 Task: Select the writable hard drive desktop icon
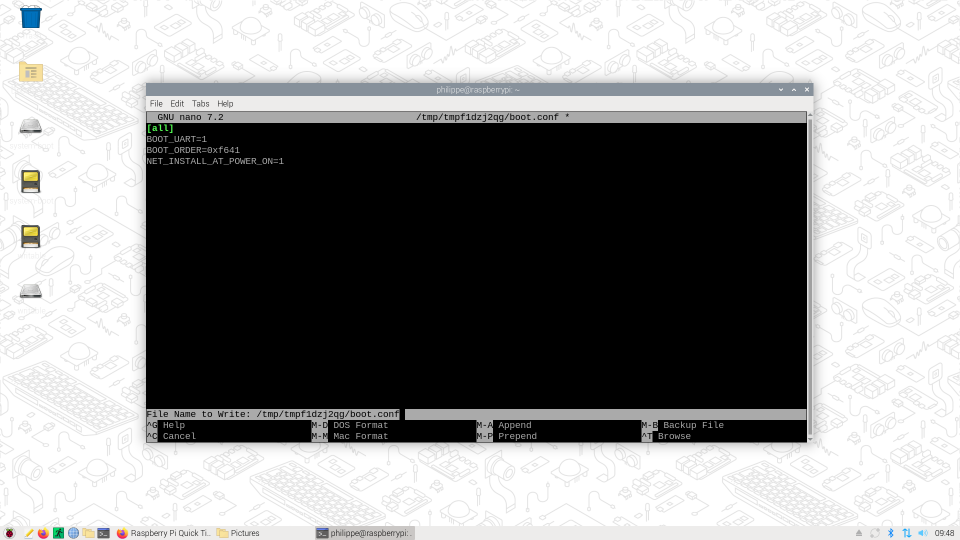point(31,291)
